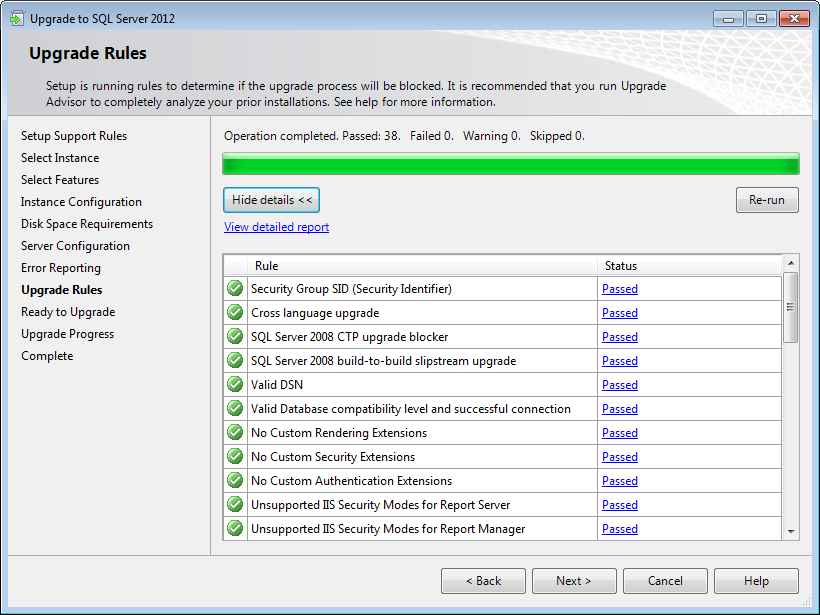Close the Upgrade to SQL Server 2012 window
This screenshot has width=820, height=615.
click(x=794, y=19)
